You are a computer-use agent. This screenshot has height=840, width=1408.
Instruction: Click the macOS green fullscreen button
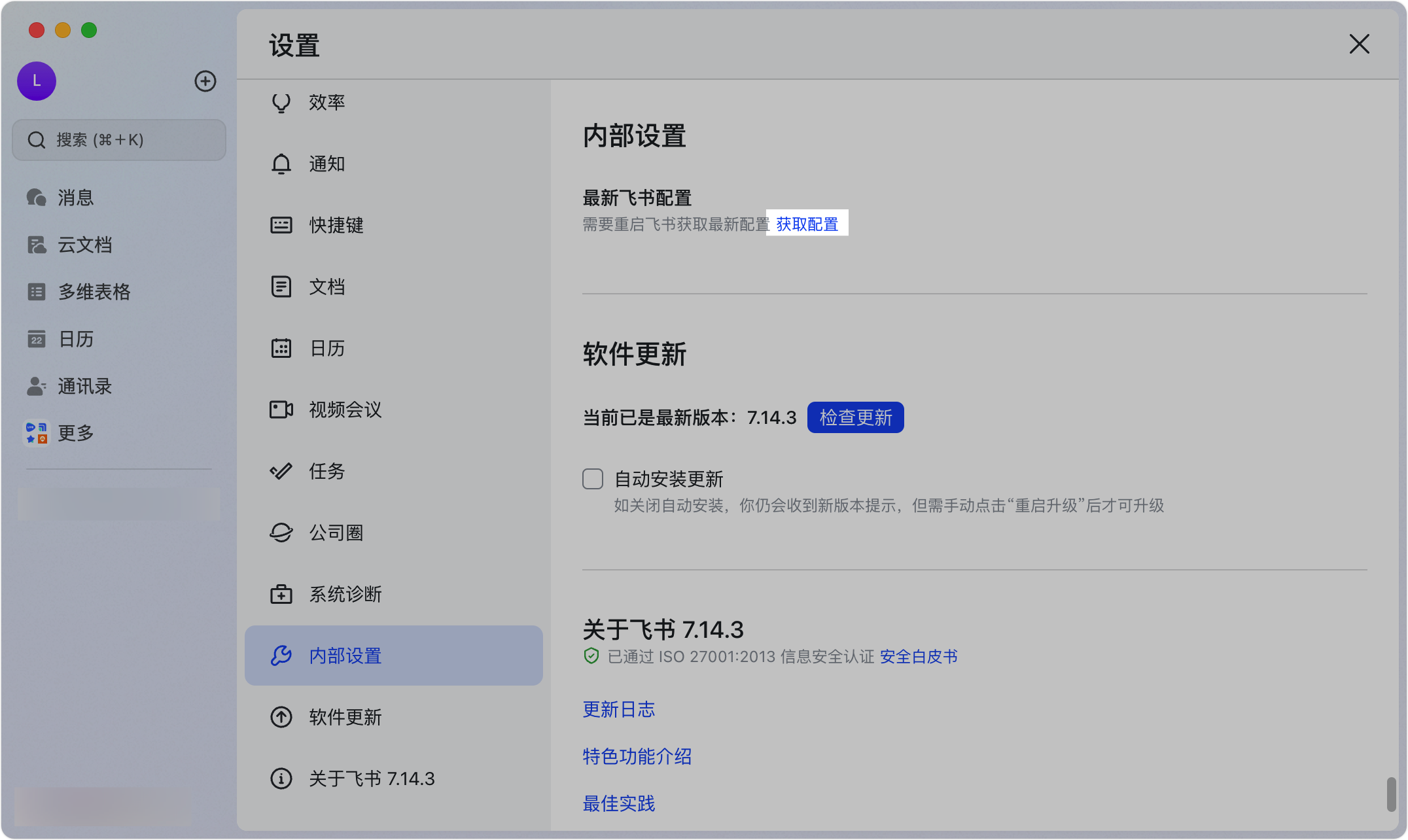pyautogui.click(x=89, y=30)
